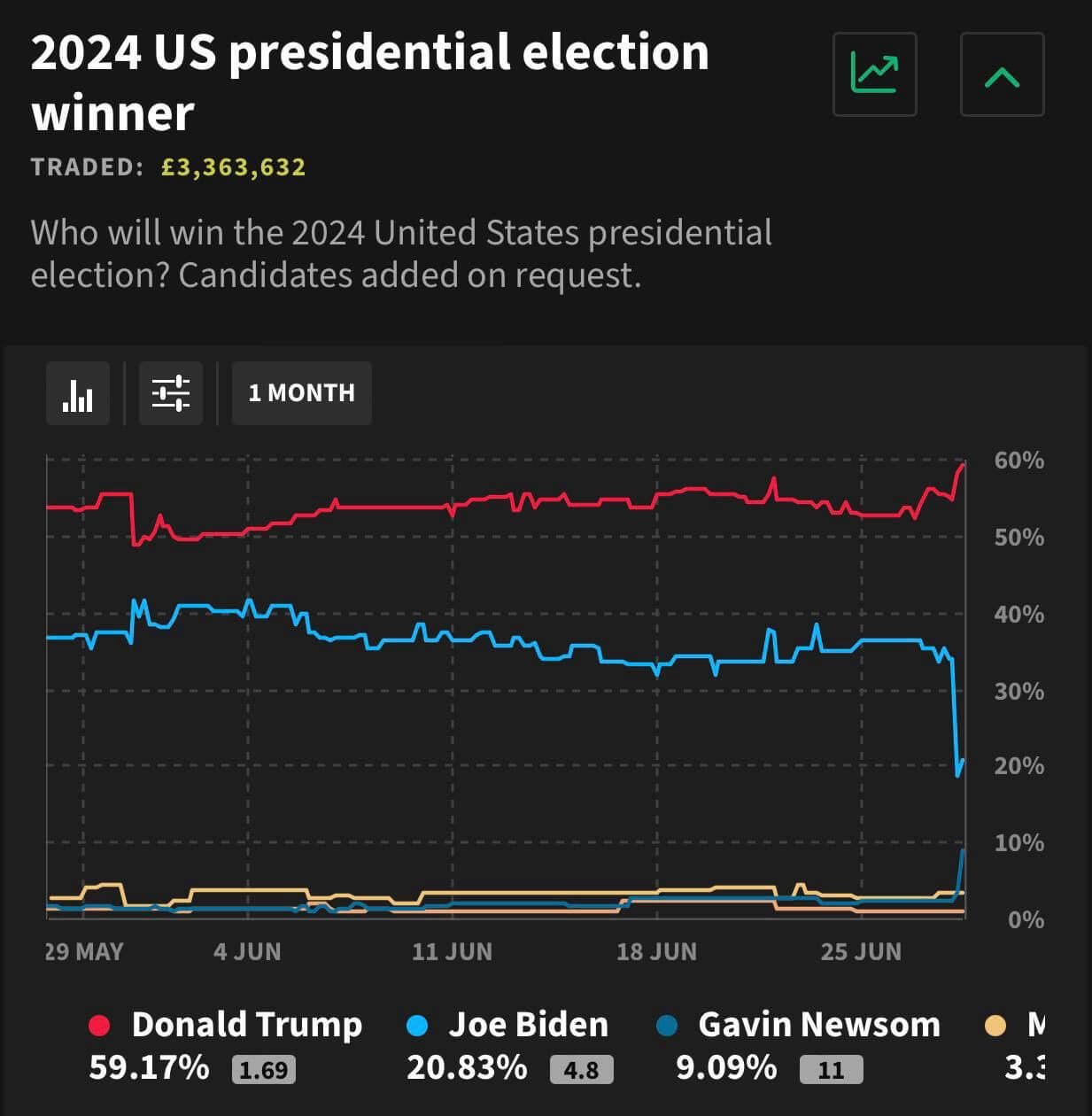The height and width of the screenshot is (1116, 1092).
Task: Click Joe Biden 4.8 odds button
Action: [581, 1070]
